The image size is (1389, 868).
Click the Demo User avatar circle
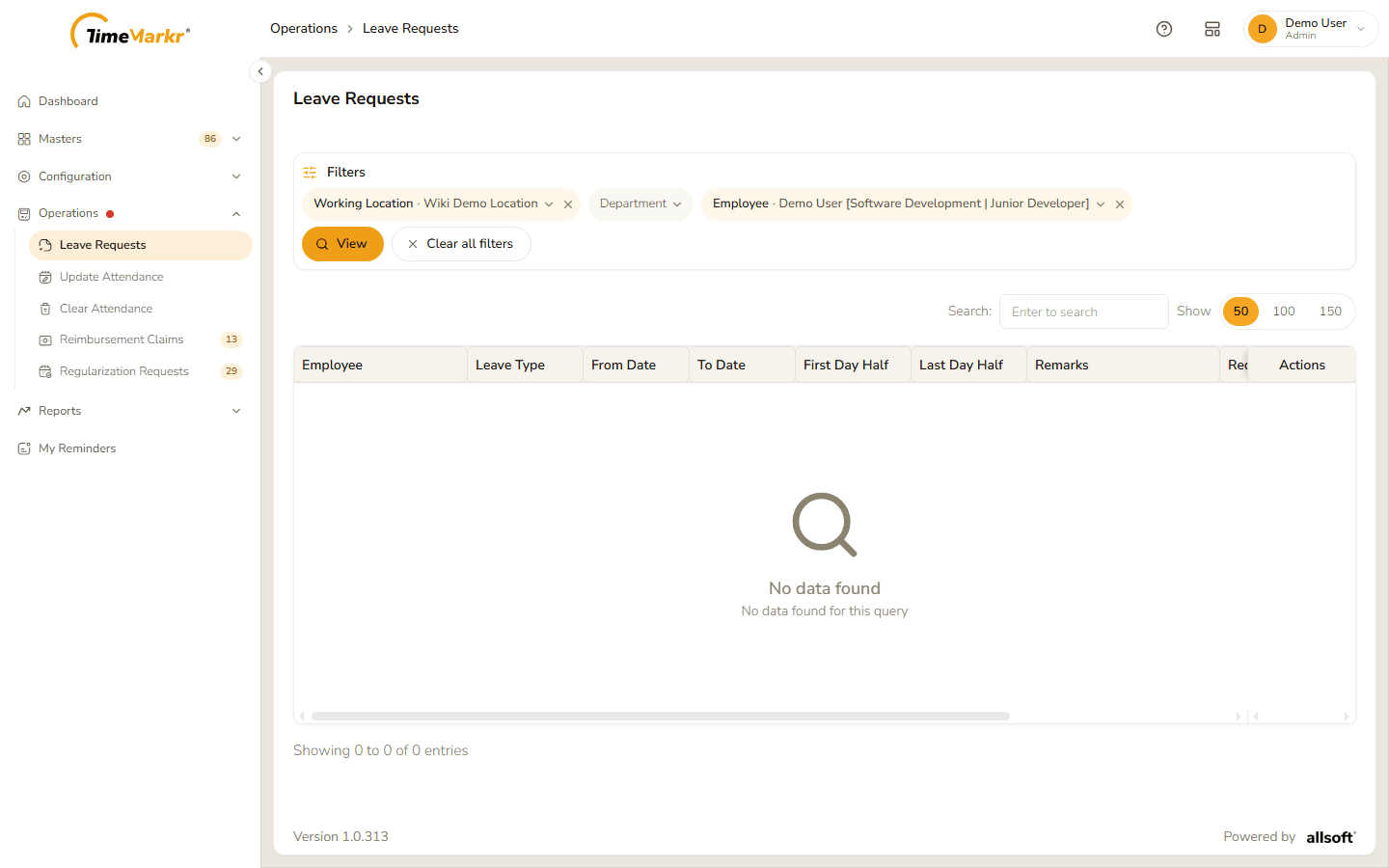click(x=1262, y=29)
